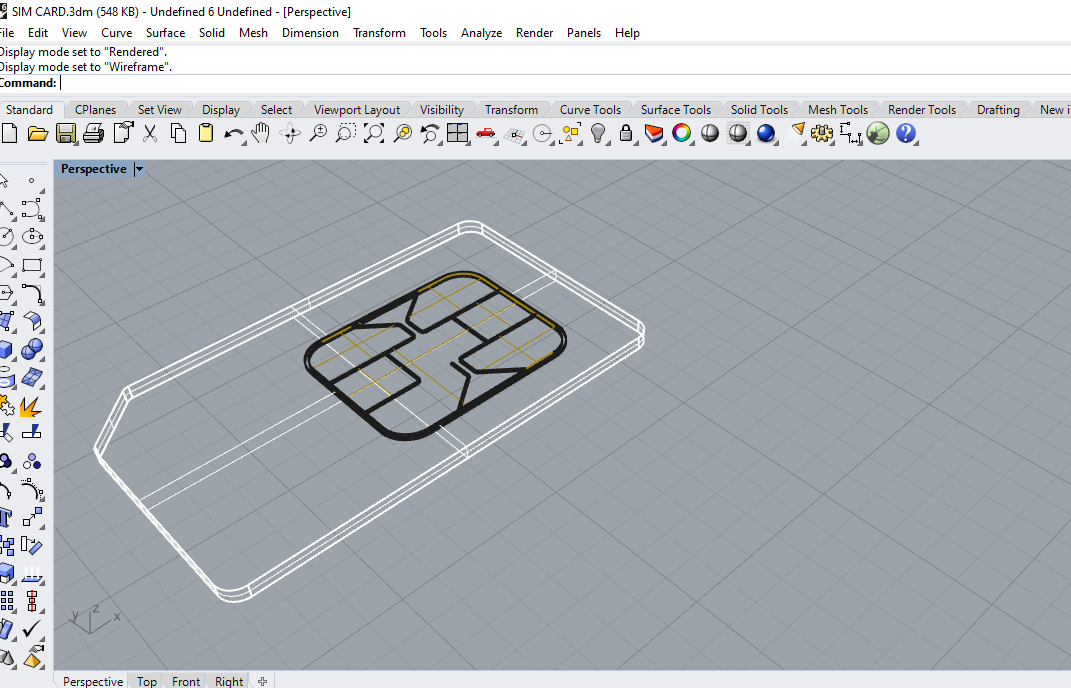Click the Object Snap circle icon
Screen dimensions: 1071x688
(x=542, y=134)
